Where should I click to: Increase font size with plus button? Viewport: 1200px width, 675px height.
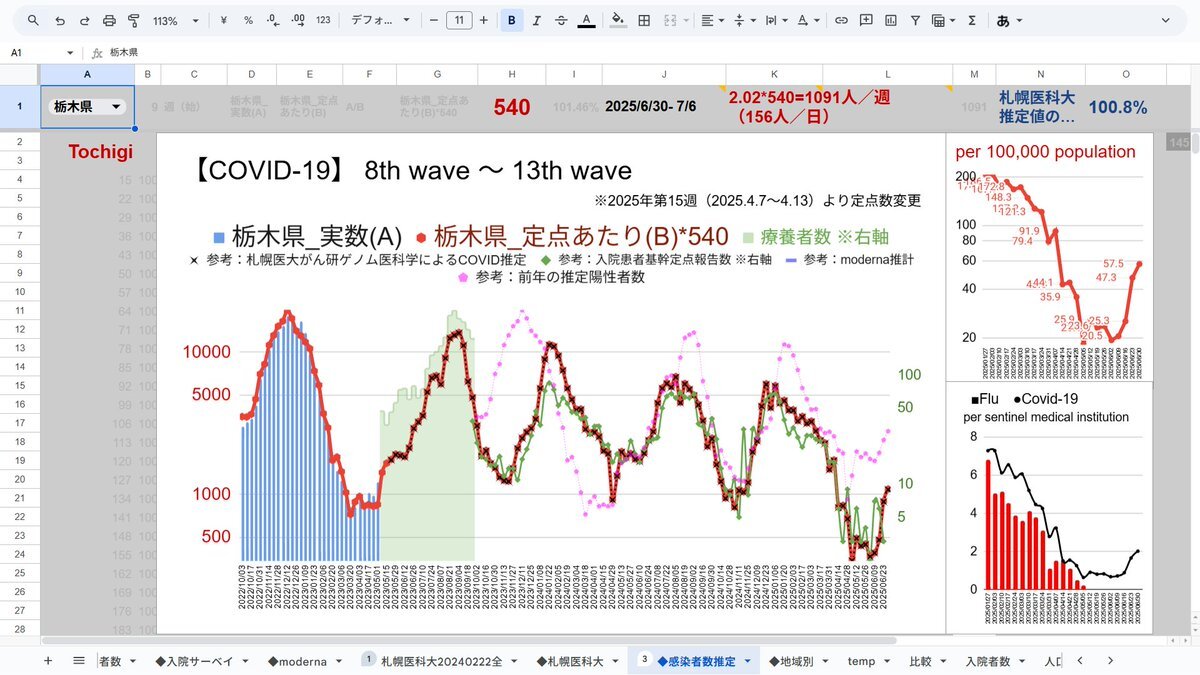coord(484,20)
